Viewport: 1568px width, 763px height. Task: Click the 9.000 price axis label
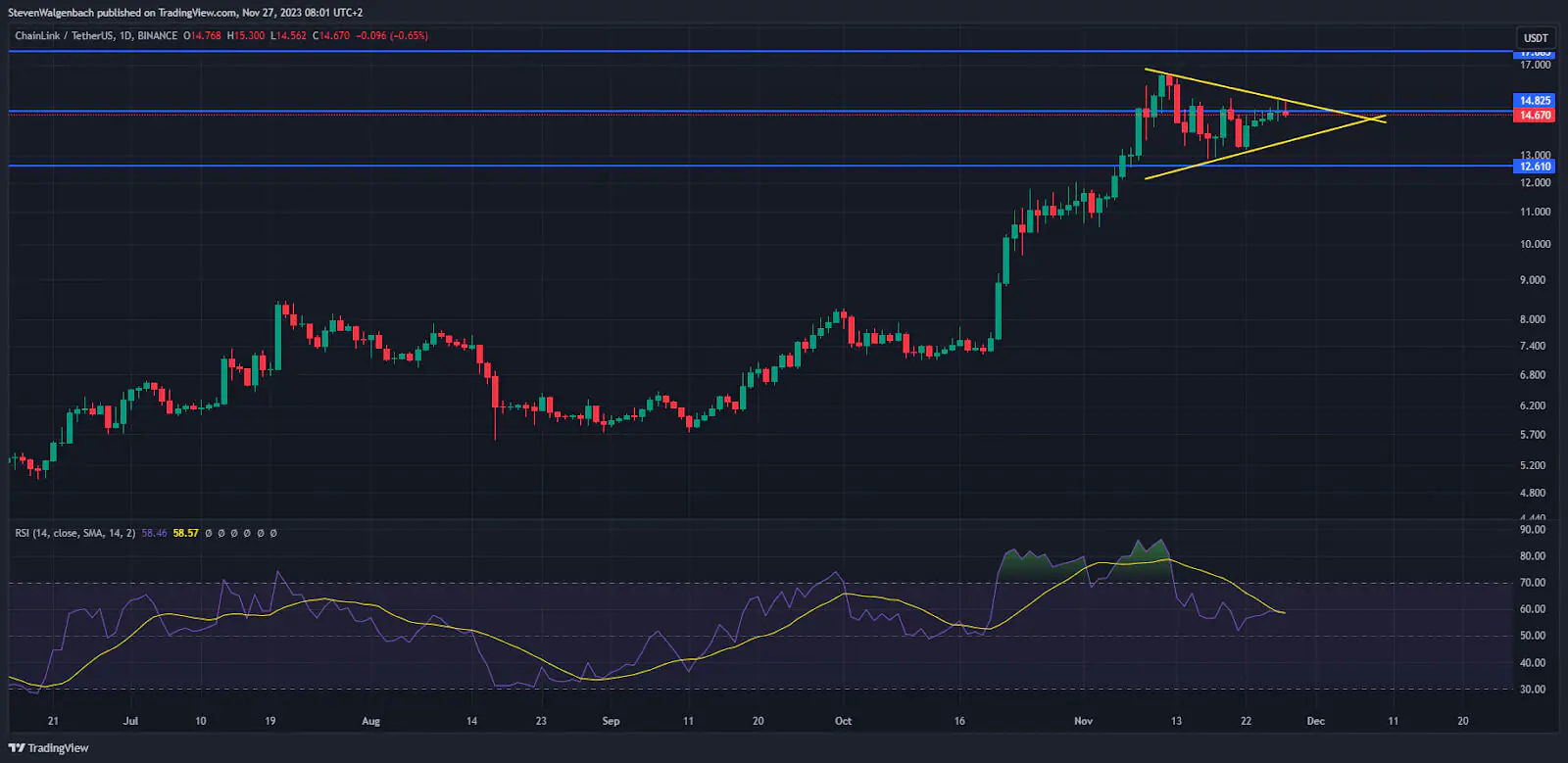(1535, 280)
